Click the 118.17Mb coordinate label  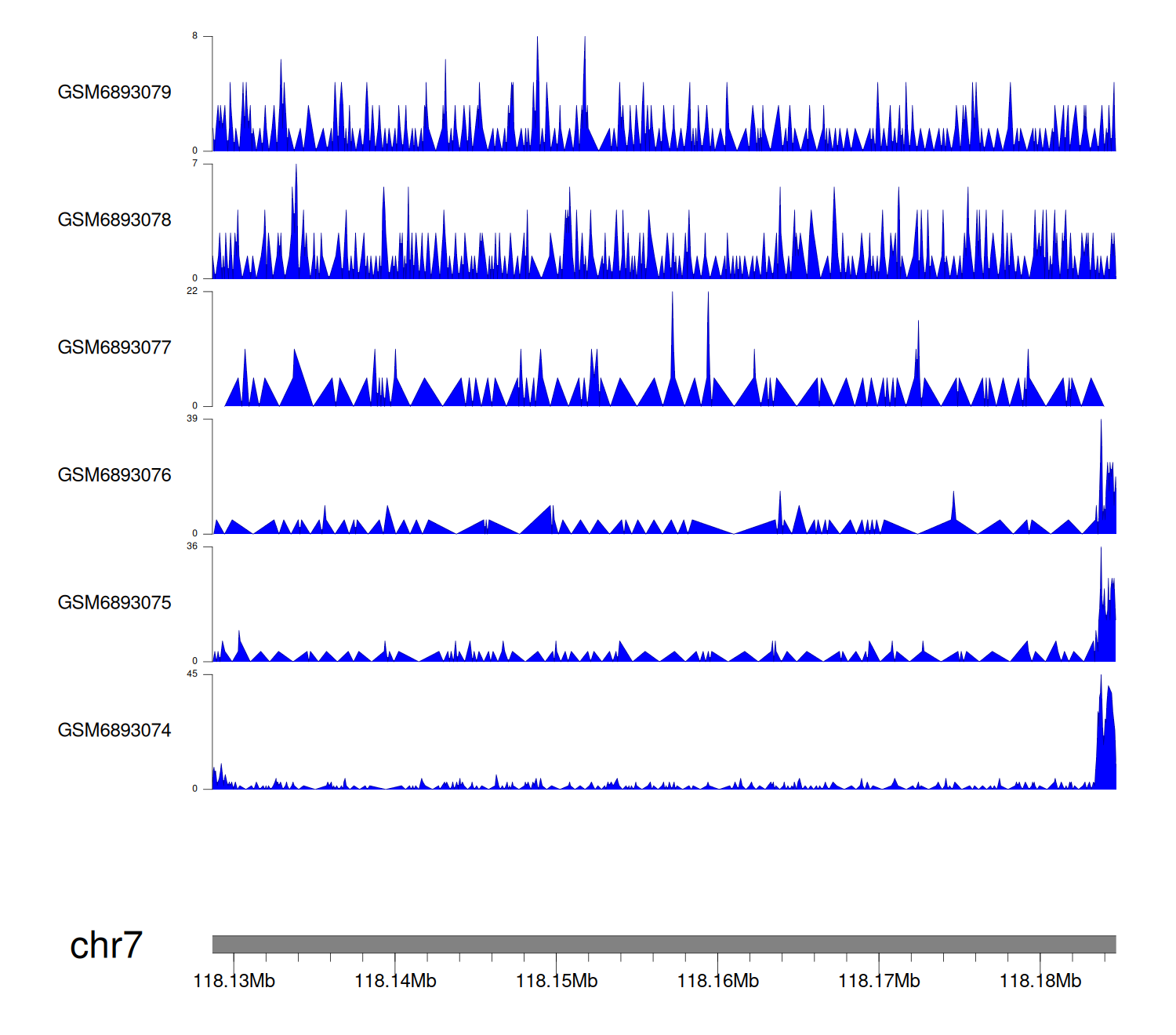879,982
